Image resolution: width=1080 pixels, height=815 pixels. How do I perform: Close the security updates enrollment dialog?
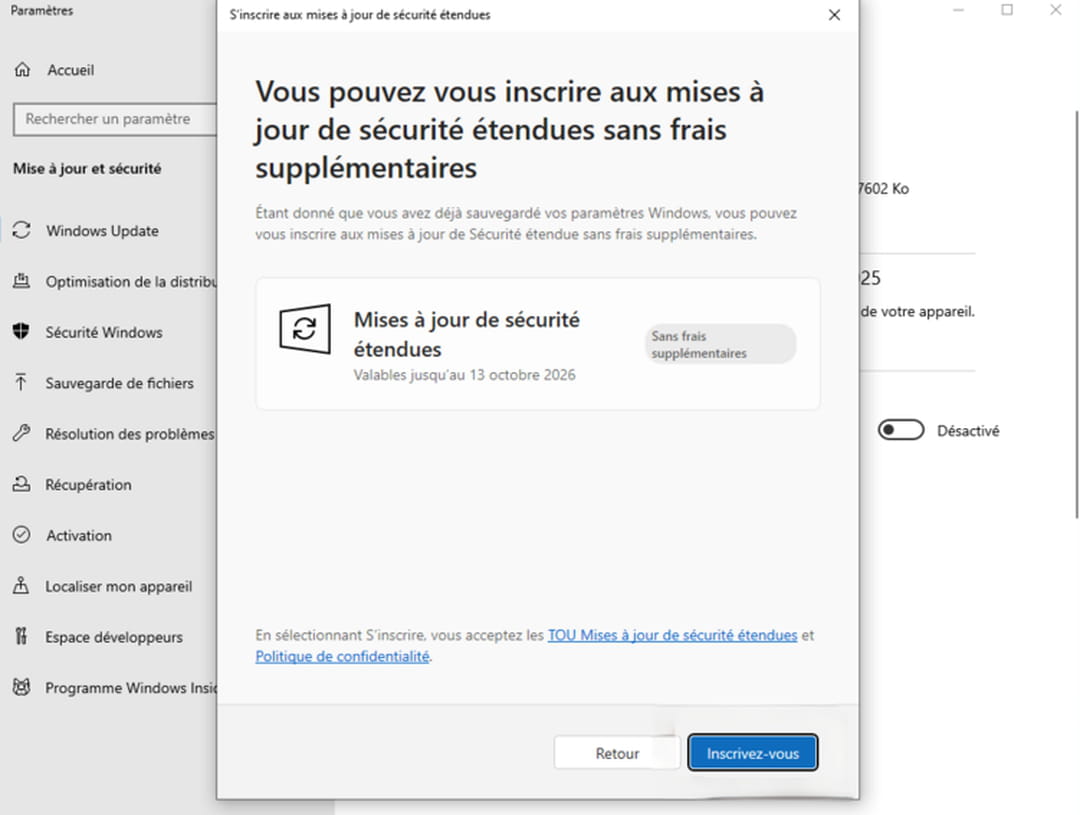835,15
